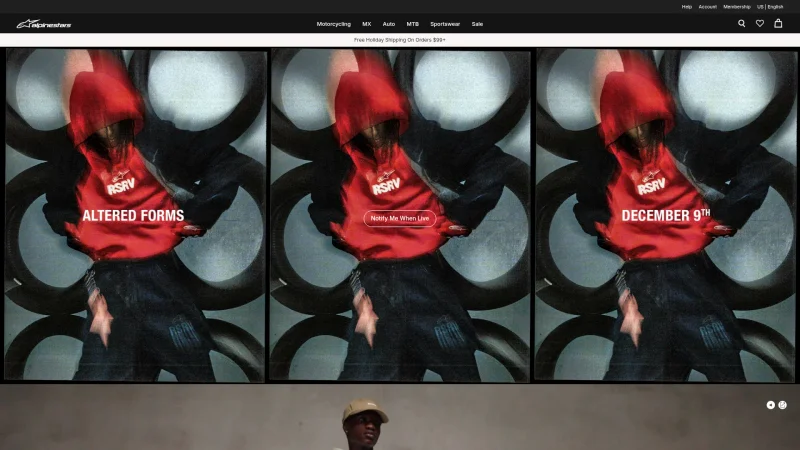Click the round slashed-square video icon
This screenshot has height=450, width=800.
(782, 405)
